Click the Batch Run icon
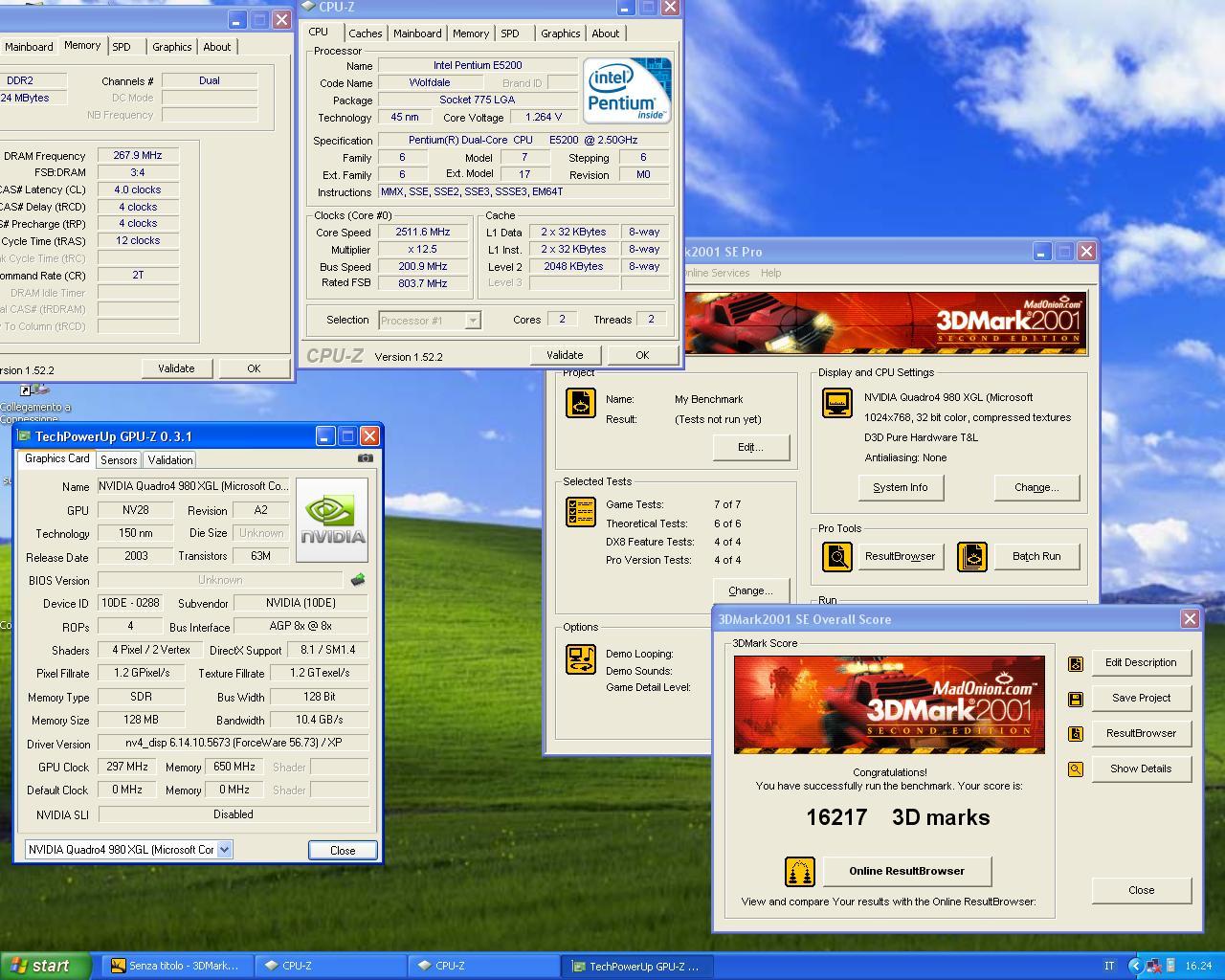This screenshot has width=1225, height=980. pos(972,556)
